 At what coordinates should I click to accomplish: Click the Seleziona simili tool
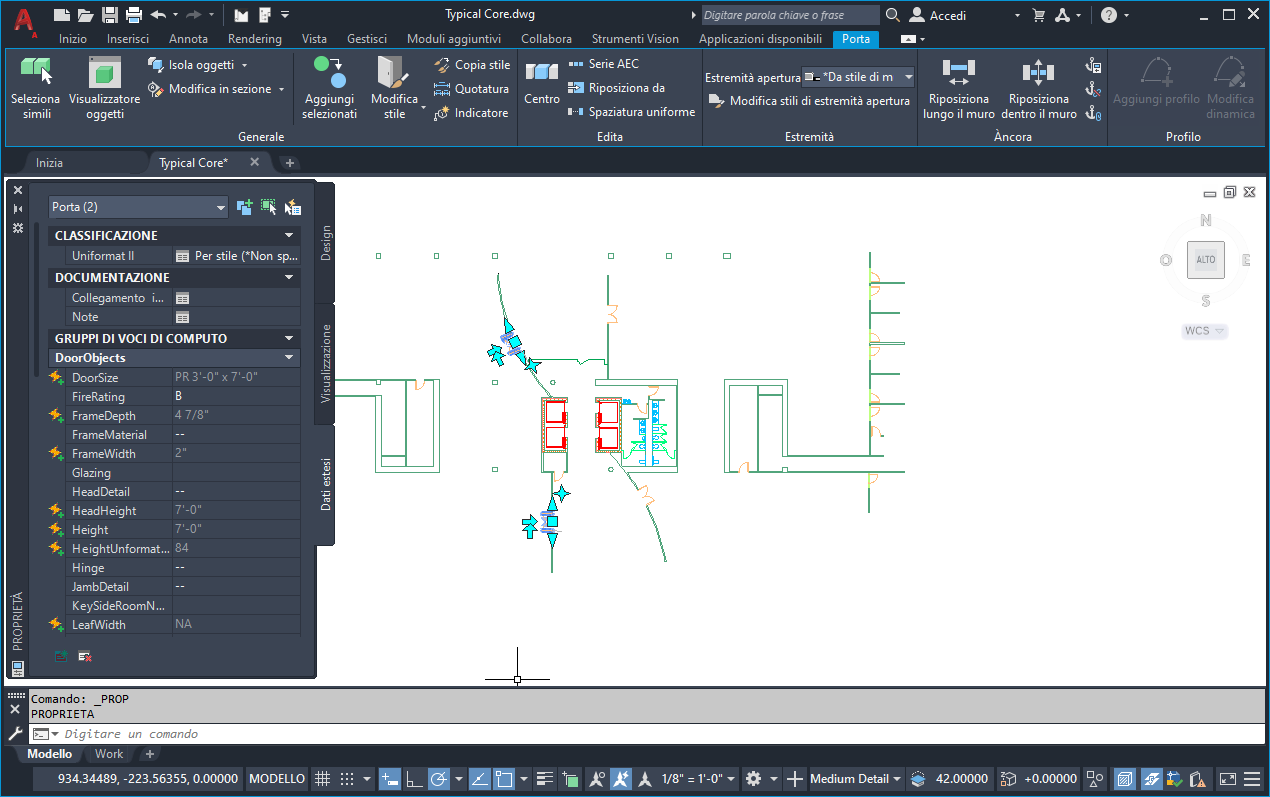[x=35, y=88]
